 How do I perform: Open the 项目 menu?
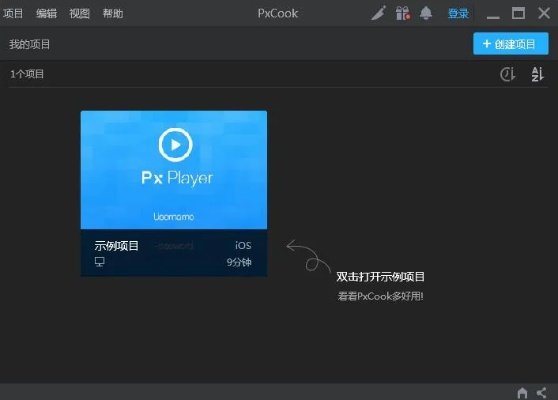coord(13,14)
